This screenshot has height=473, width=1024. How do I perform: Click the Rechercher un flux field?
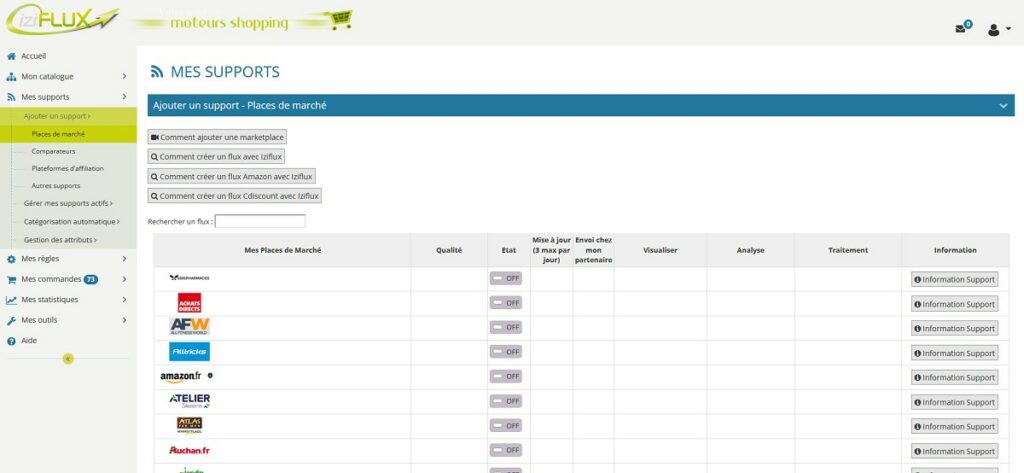(x=260, y=221)
